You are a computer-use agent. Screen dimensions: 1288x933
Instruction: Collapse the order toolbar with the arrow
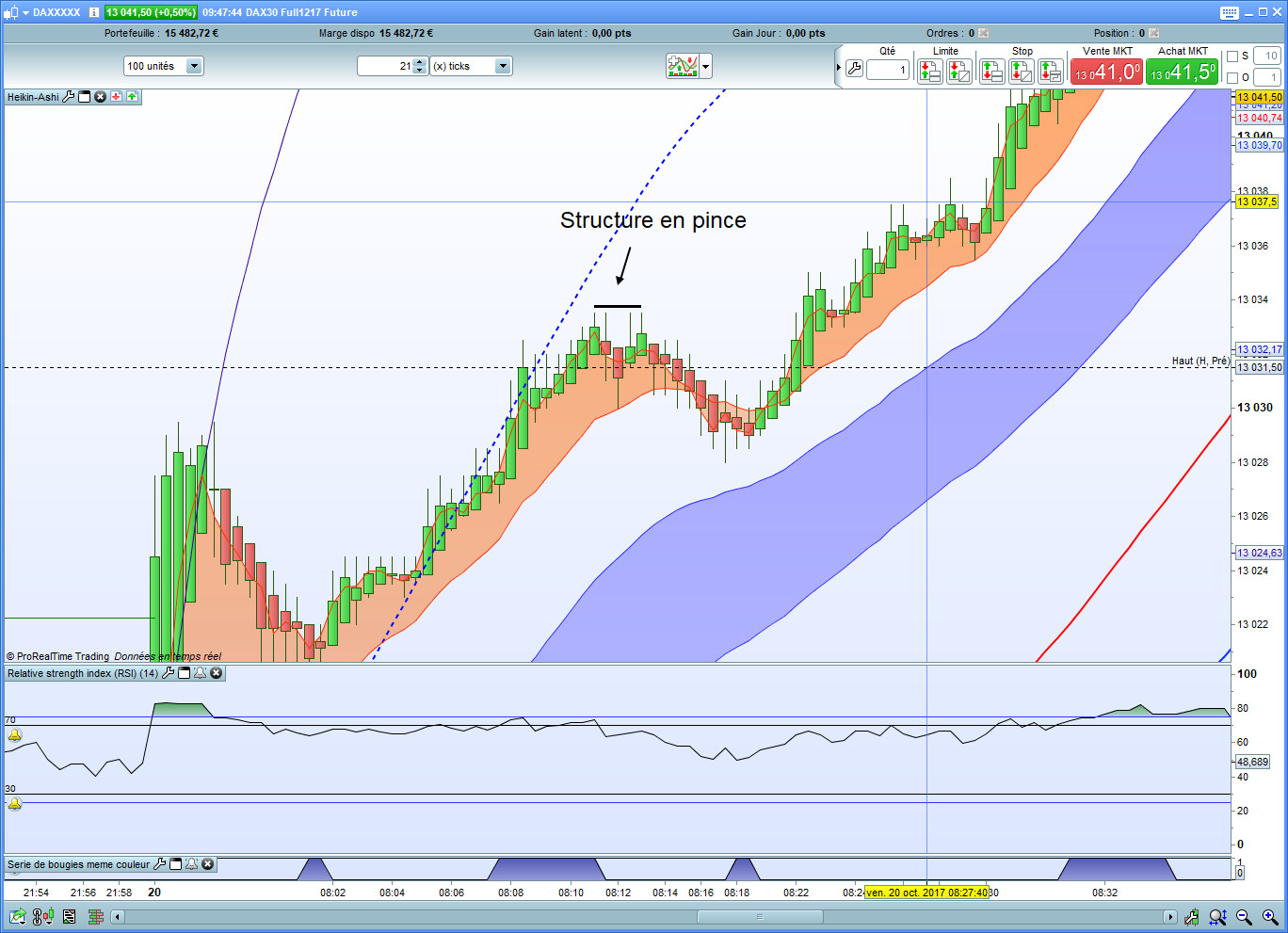[839, 68]
